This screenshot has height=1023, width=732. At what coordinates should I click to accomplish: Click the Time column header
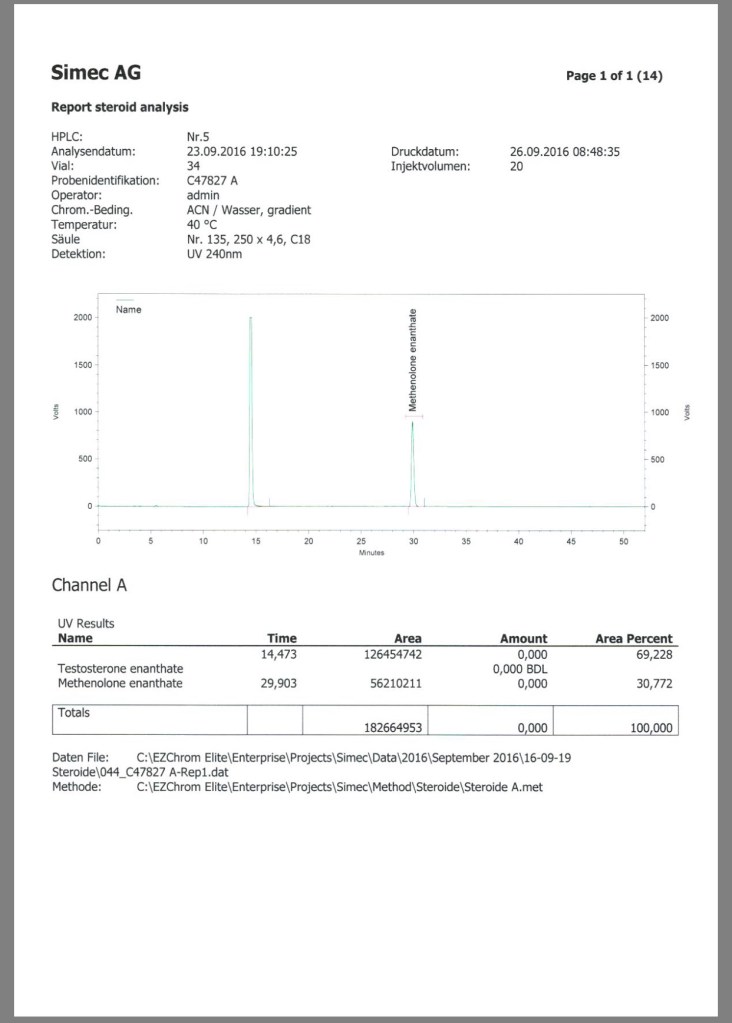(282, 638)
